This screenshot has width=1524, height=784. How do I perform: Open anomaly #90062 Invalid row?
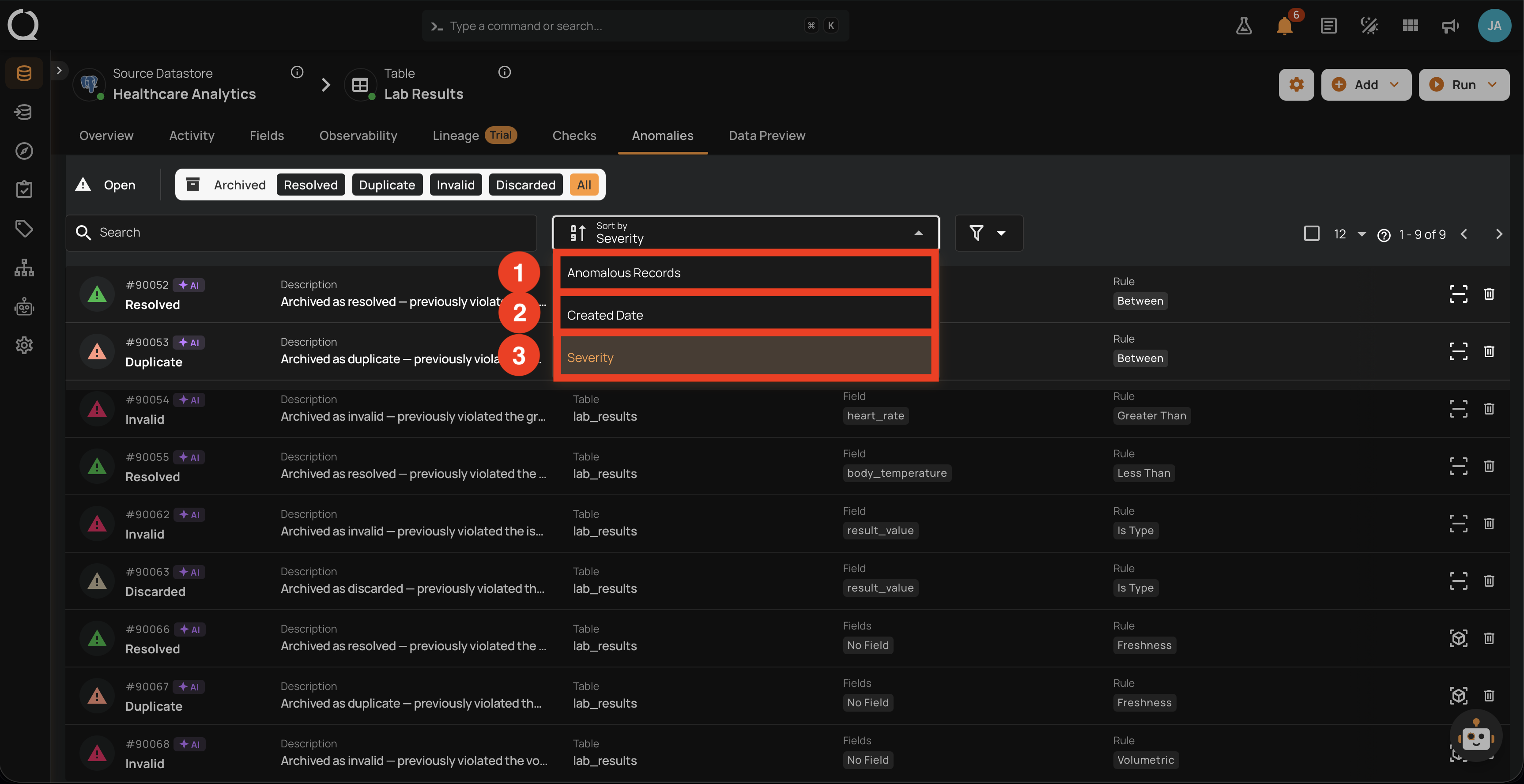pos(787,524)
